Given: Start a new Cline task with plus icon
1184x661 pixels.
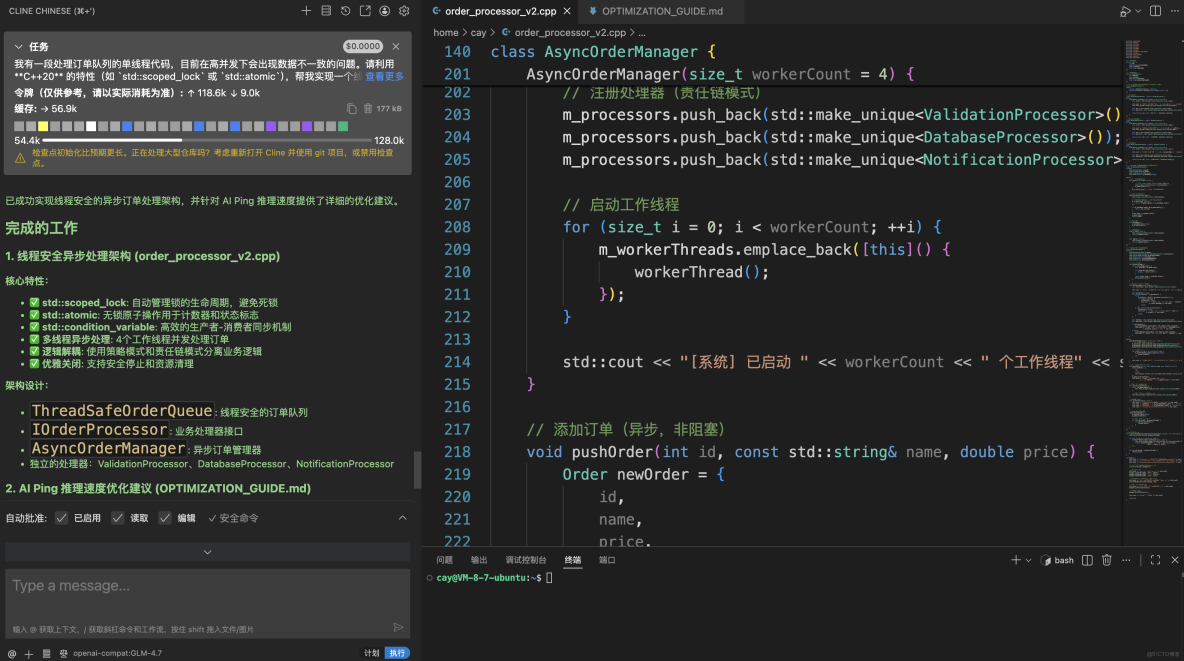Looking at the screenshot, I should coord(307,11).
